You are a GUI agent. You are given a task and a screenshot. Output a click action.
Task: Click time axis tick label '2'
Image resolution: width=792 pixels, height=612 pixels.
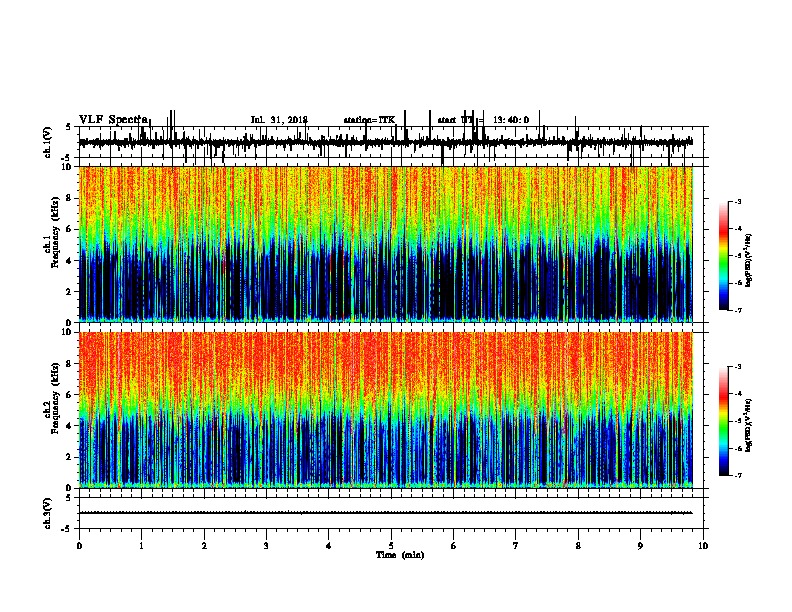[x=204, y=546]
